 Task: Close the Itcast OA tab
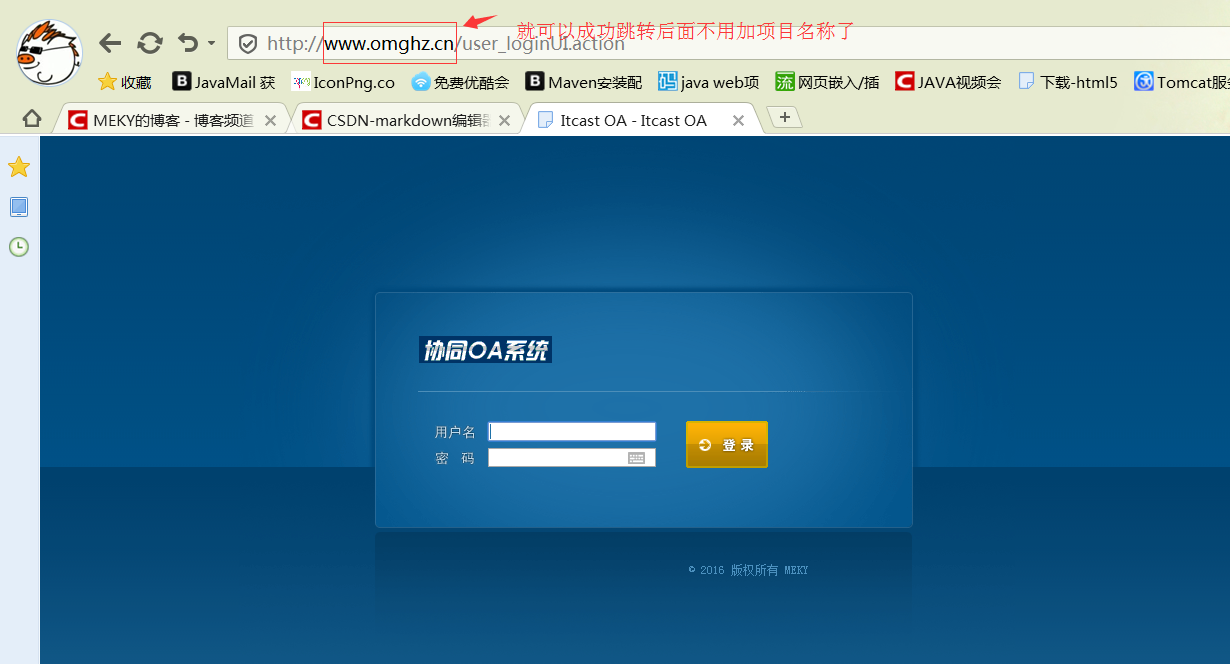738,121
